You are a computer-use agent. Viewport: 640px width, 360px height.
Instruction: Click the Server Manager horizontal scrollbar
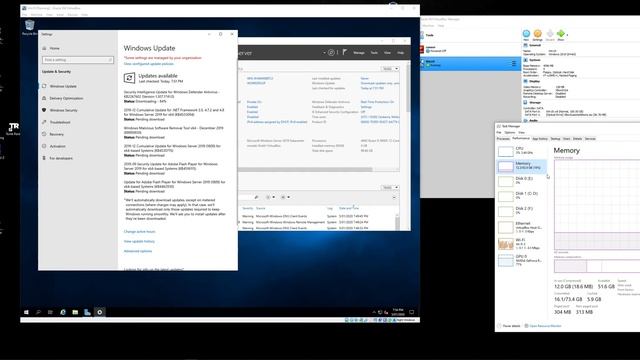[305, 169]
